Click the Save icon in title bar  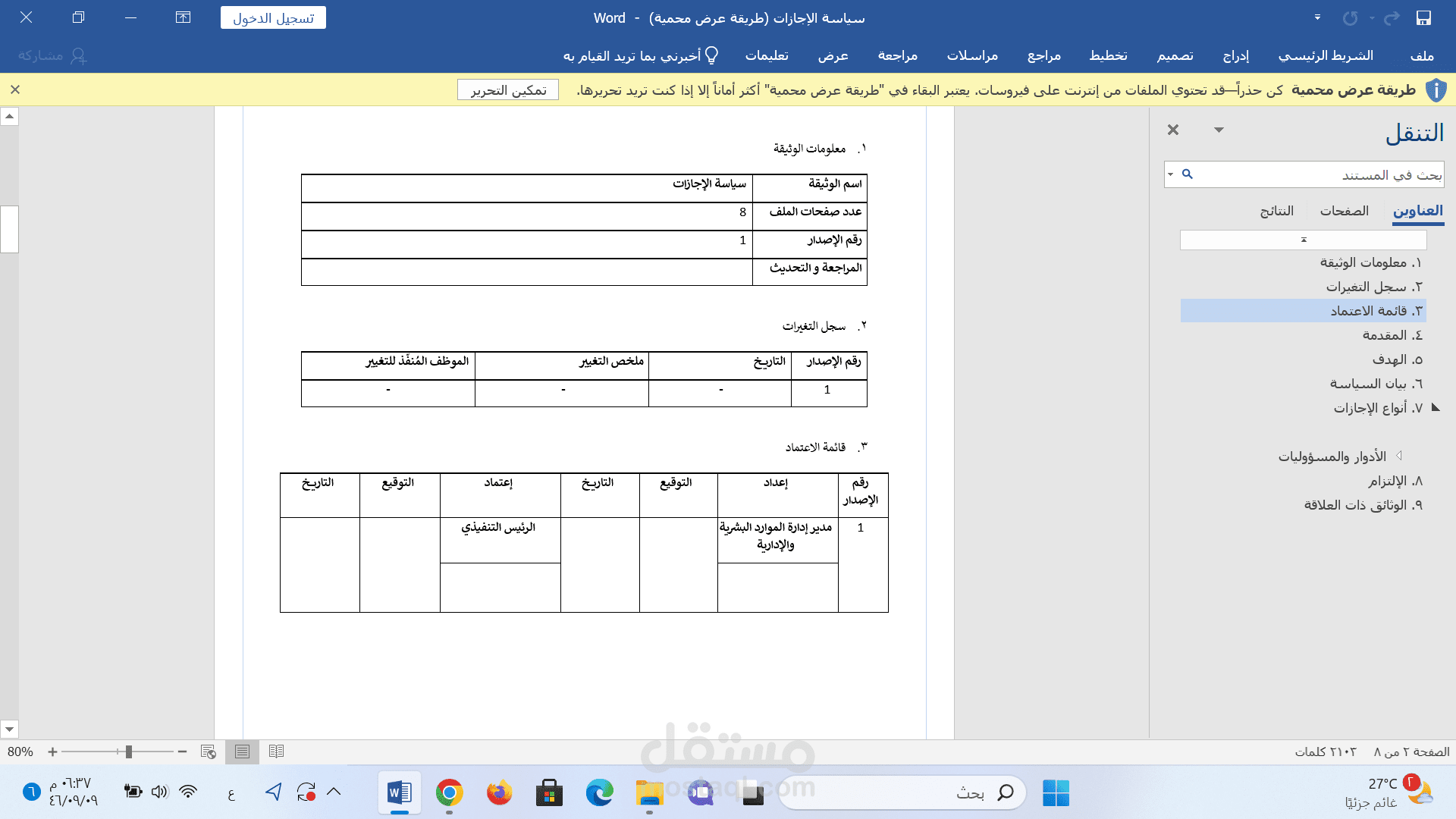[1423, 17]
